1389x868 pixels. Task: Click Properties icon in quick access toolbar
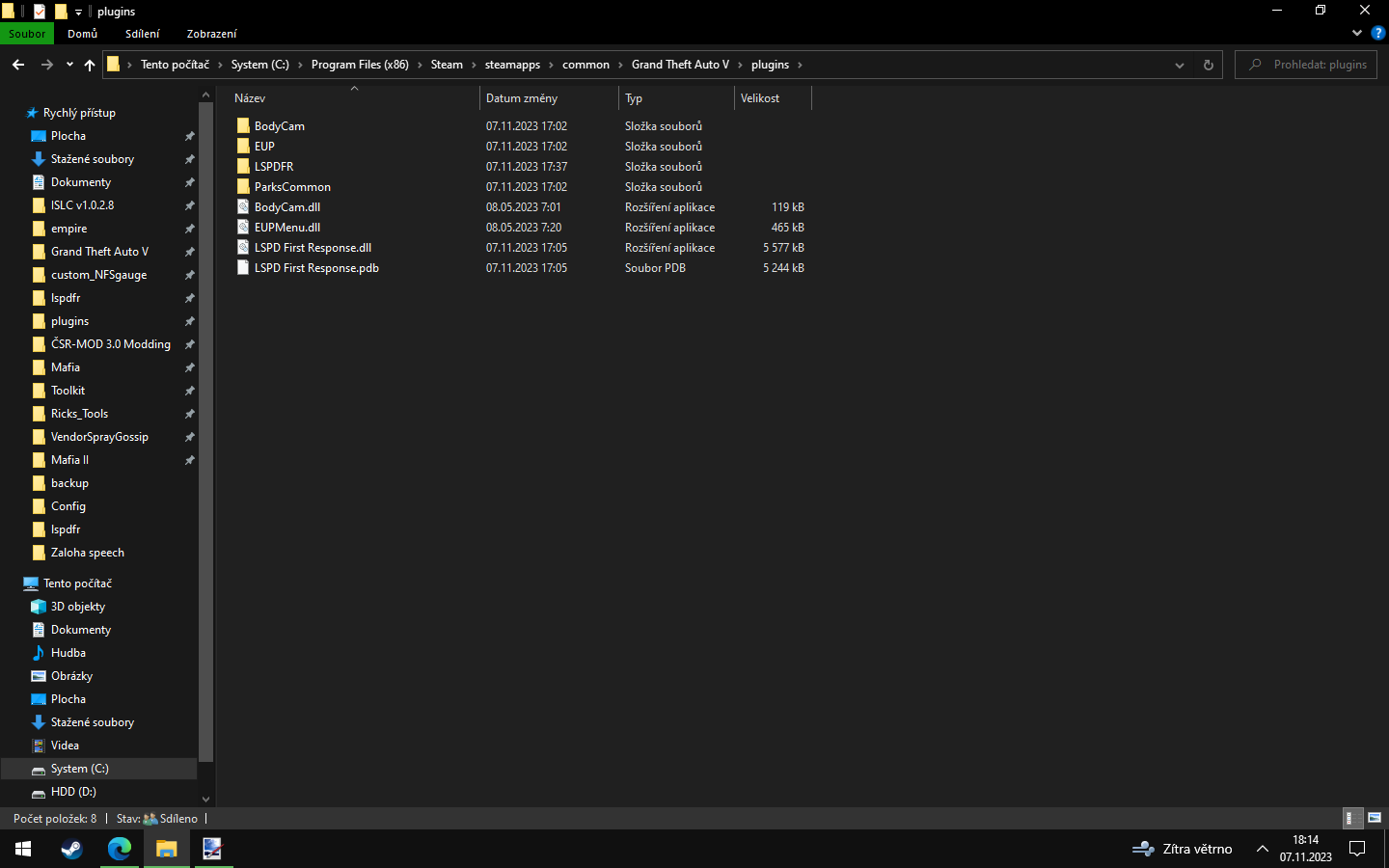(x=40, y=12)
